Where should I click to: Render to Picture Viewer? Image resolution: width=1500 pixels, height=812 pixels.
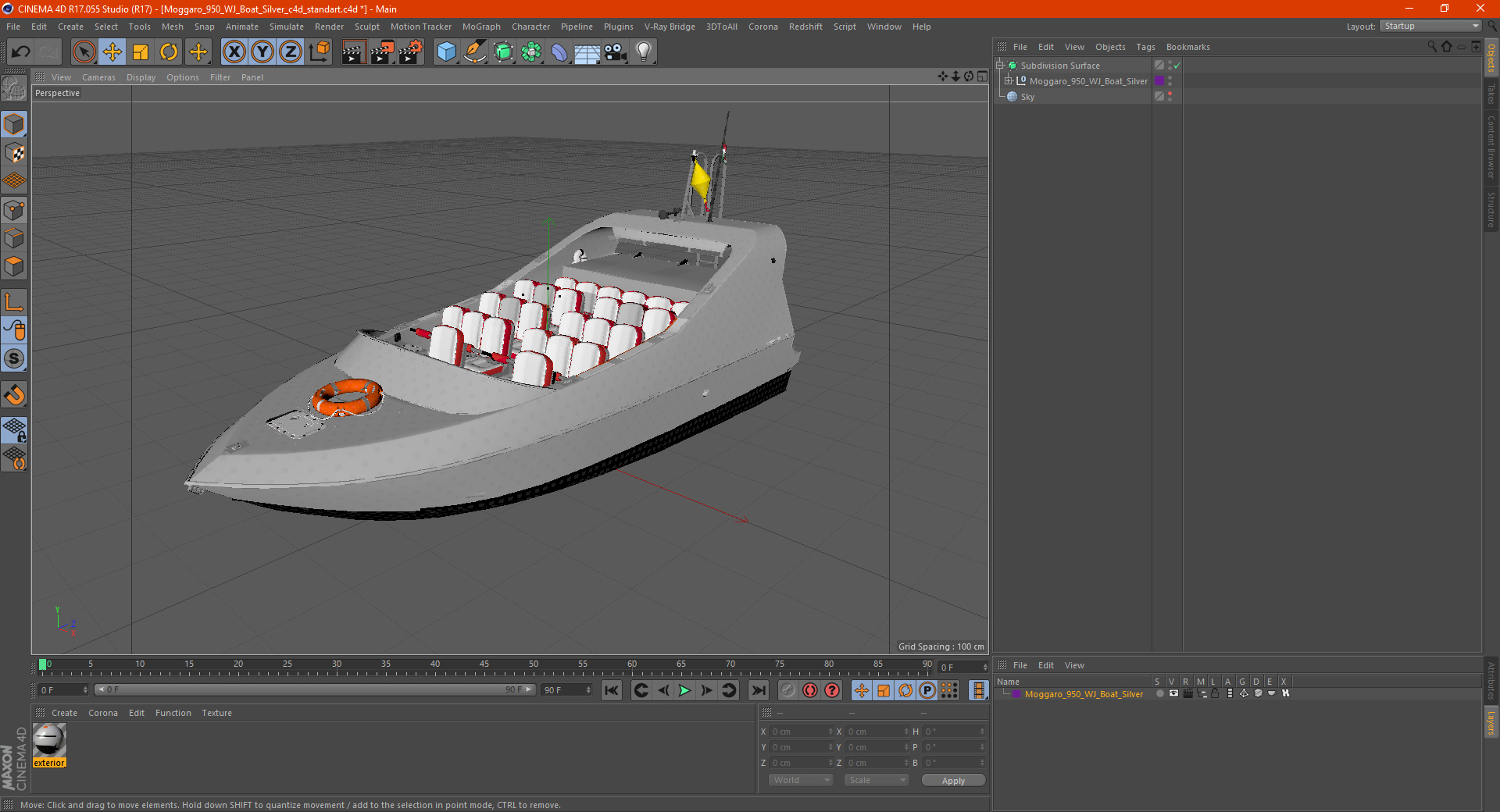pos(382,52)
